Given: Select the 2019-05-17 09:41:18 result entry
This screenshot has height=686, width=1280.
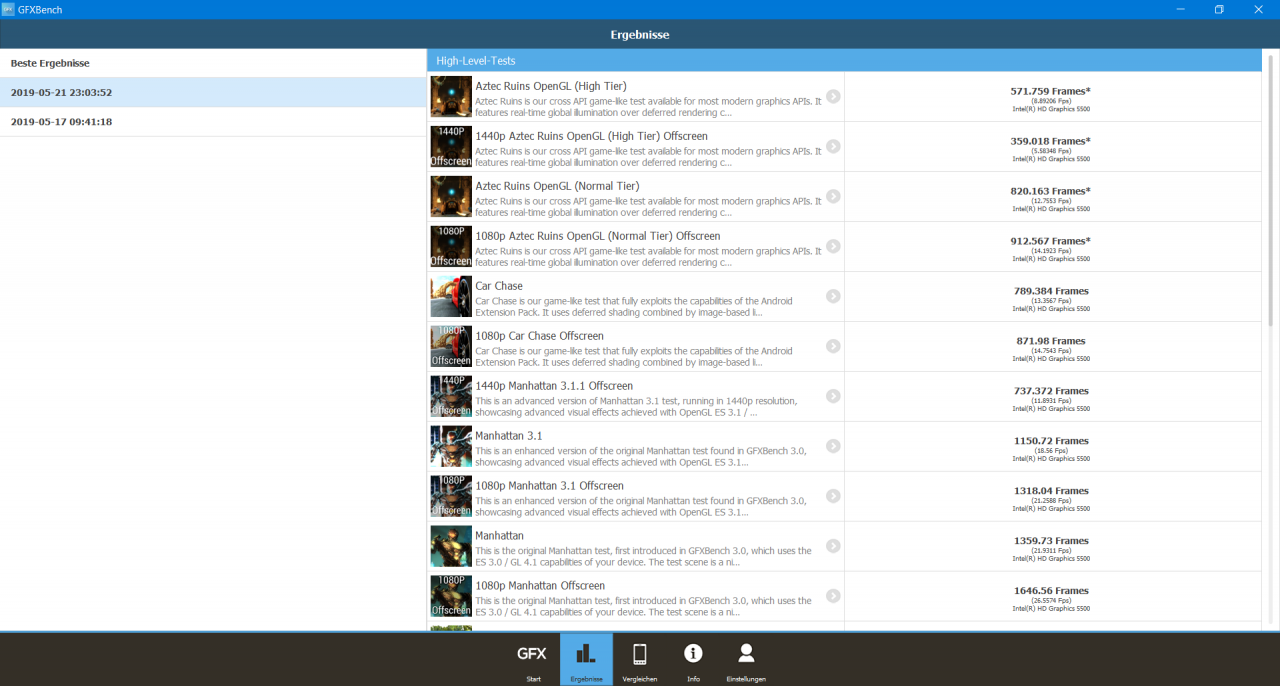Looking at the screenshot, I should coord(213,122).
